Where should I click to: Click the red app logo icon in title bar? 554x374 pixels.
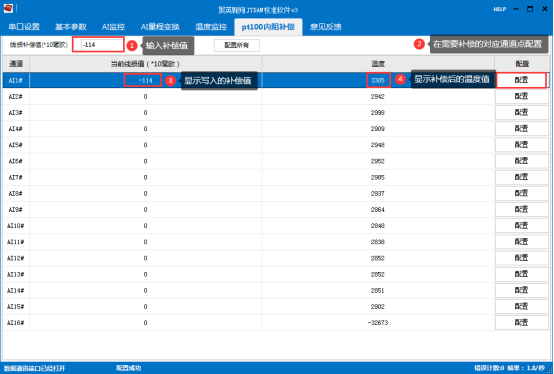point(8,8)
